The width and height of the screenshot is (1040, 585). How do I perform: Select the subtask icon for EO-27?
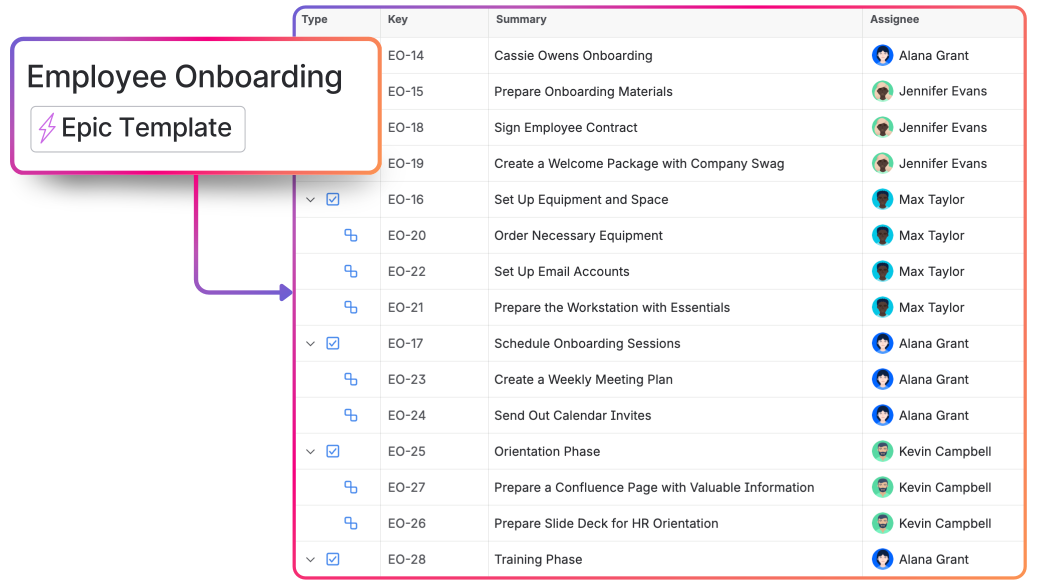point(351,487)
